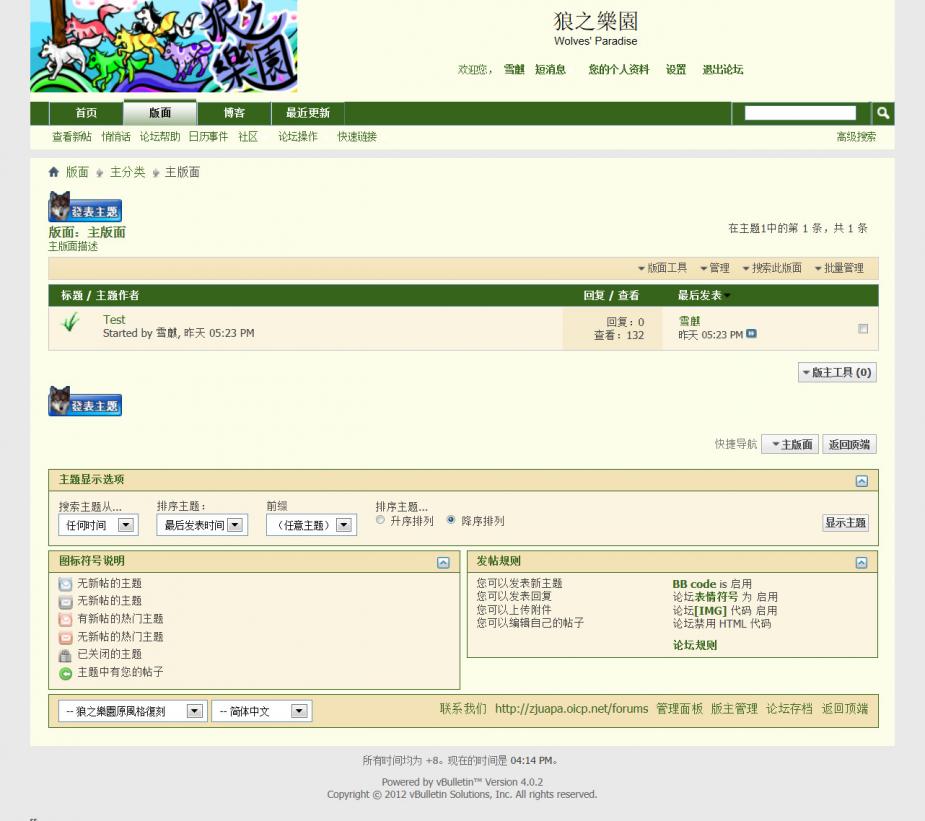
Task: Click the search input field
Action: 800,113
